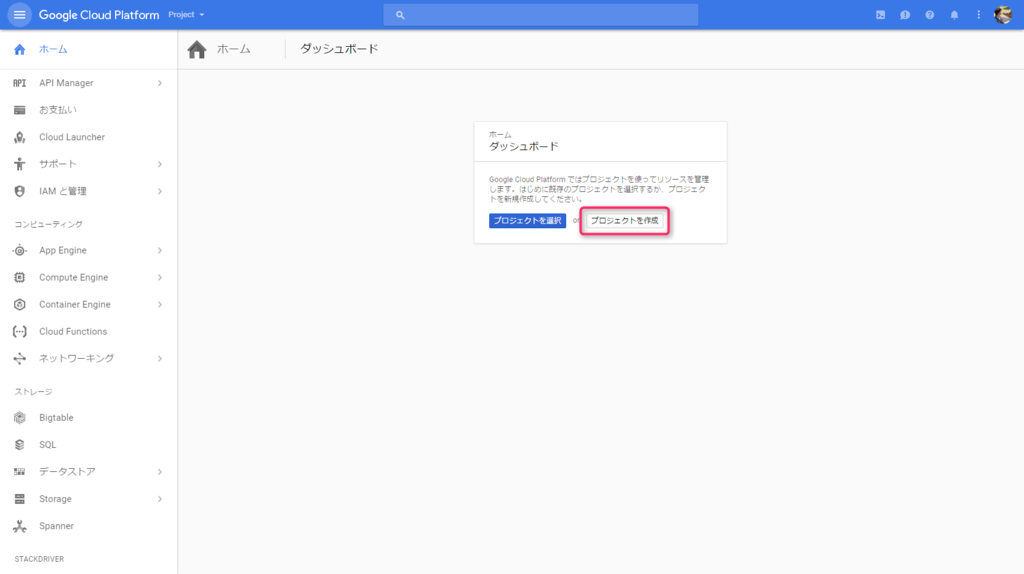Expand サポート submenu chevron

(160, 164)
